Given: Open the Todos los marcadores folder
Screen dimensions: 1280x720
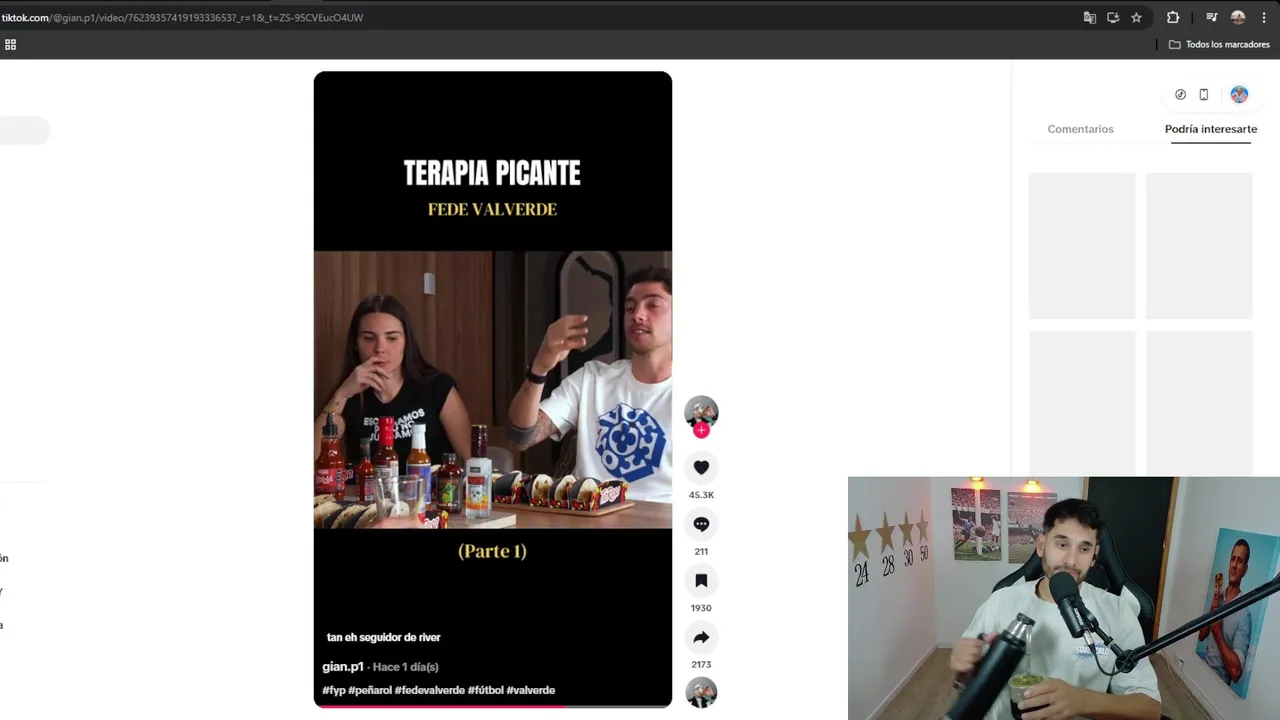Looking at the screenshot, I should pyautogui.click(x=1219, y=44).
